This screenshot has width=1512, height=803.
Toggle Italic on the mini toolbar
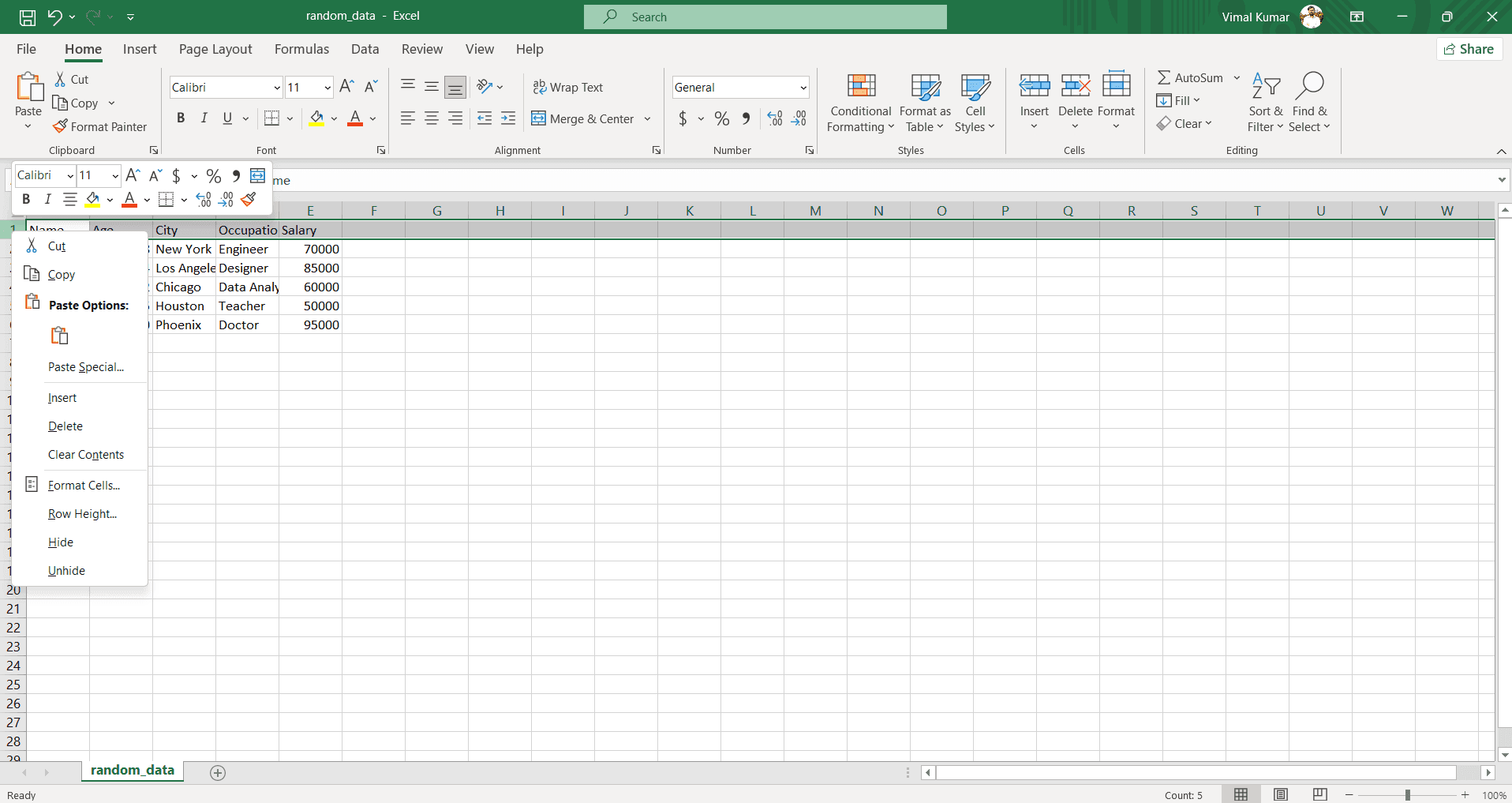[x=47, y=199]
